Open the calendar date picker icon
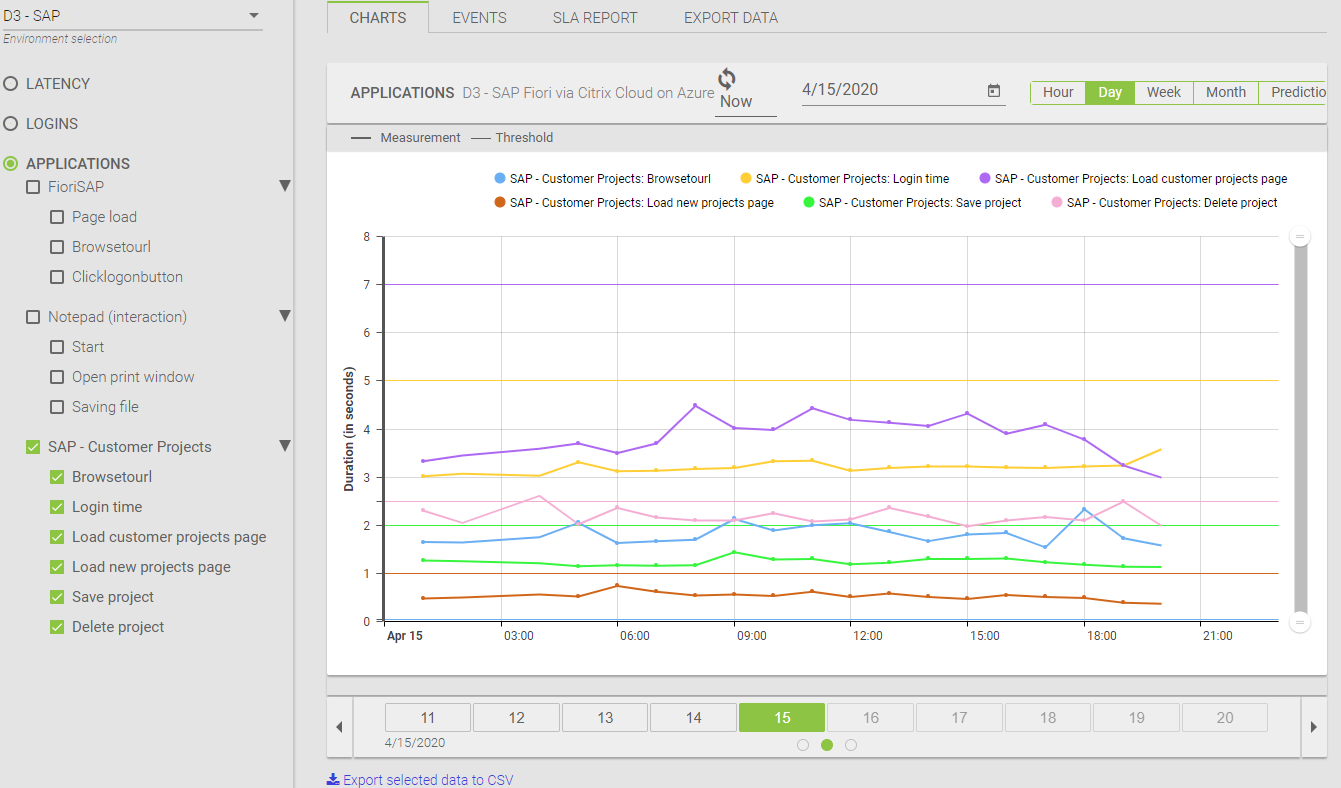Image resolution: width=1341 pixels, height=788 pixels. [x=994, y=91]
